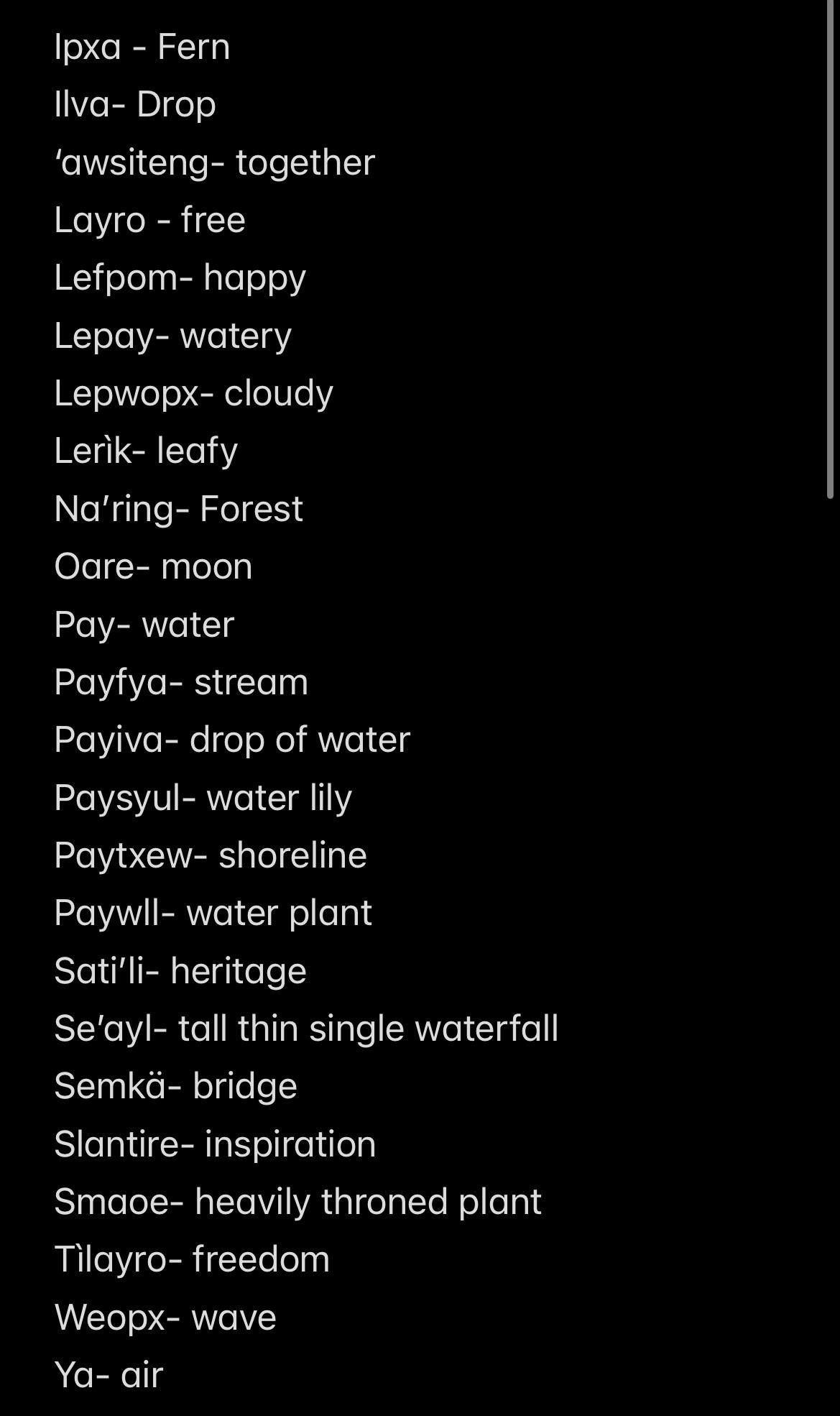Image resolution: width=840 pixels, height=1416 pixels.
Task: Click the "Oare- moon" line
Action: point(154,566)
